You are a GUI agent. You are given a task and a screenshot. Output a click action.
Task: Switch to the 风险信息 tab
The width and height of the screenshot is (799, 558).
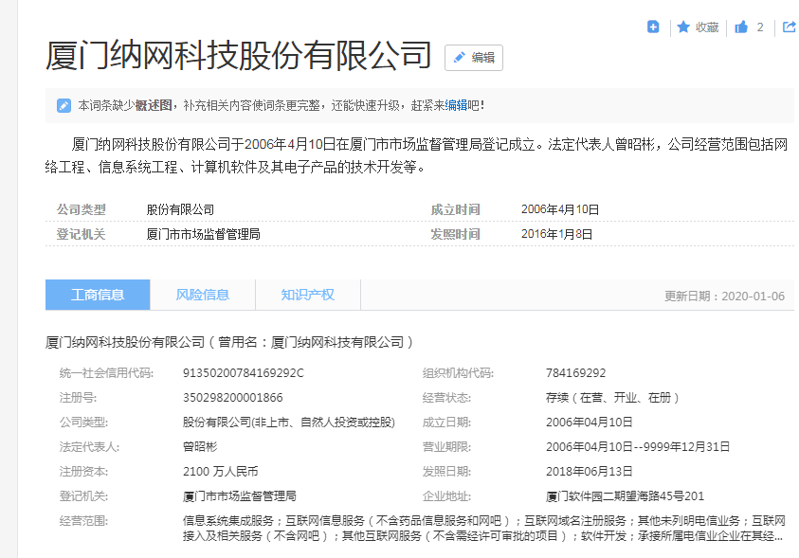click(x=203, y=295)
